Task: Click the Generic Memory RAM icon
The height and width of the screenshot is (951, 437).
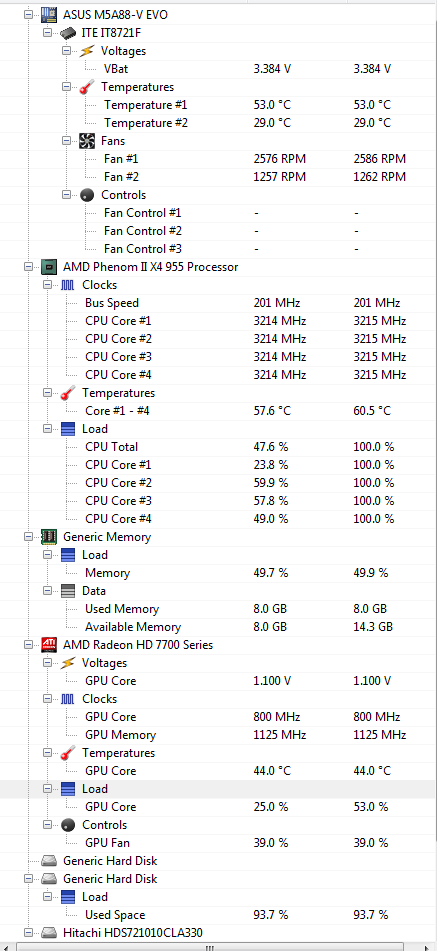Action: pos(50,537)
